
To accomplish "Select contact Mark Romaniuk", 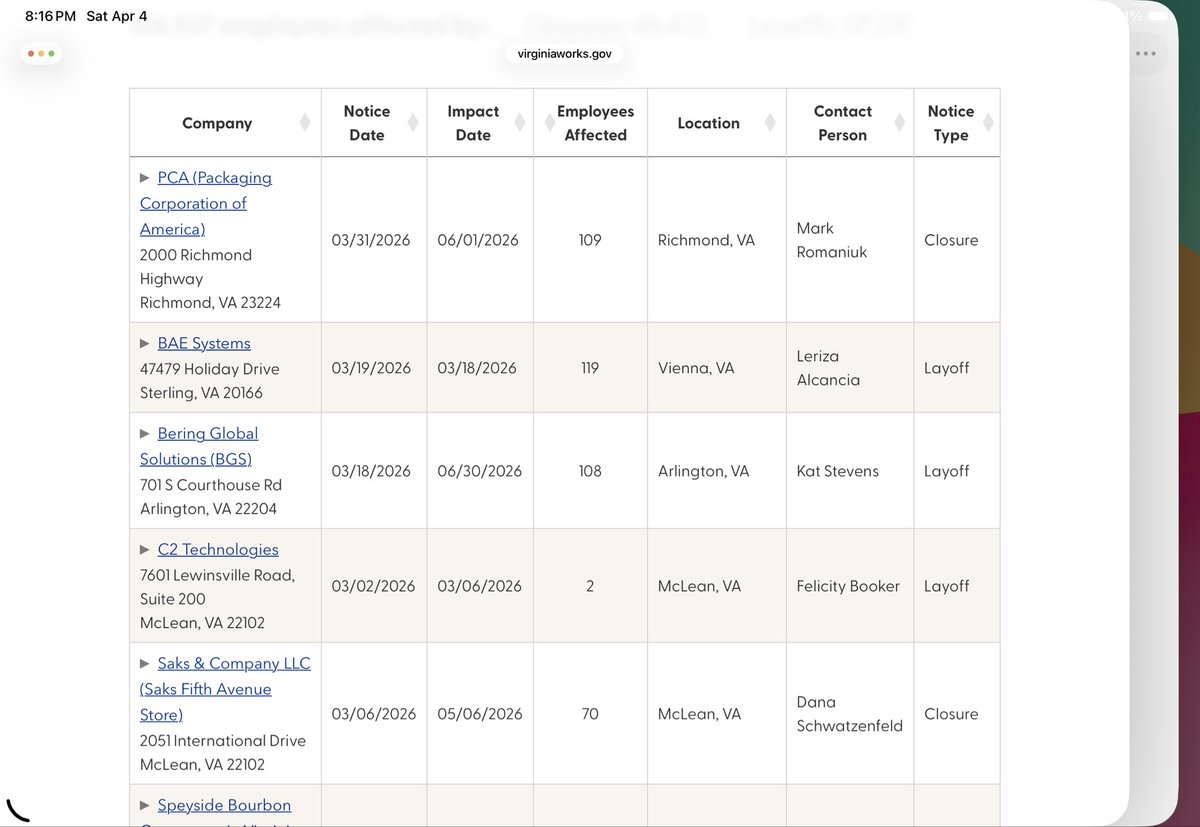I will (x=832, y=240).
